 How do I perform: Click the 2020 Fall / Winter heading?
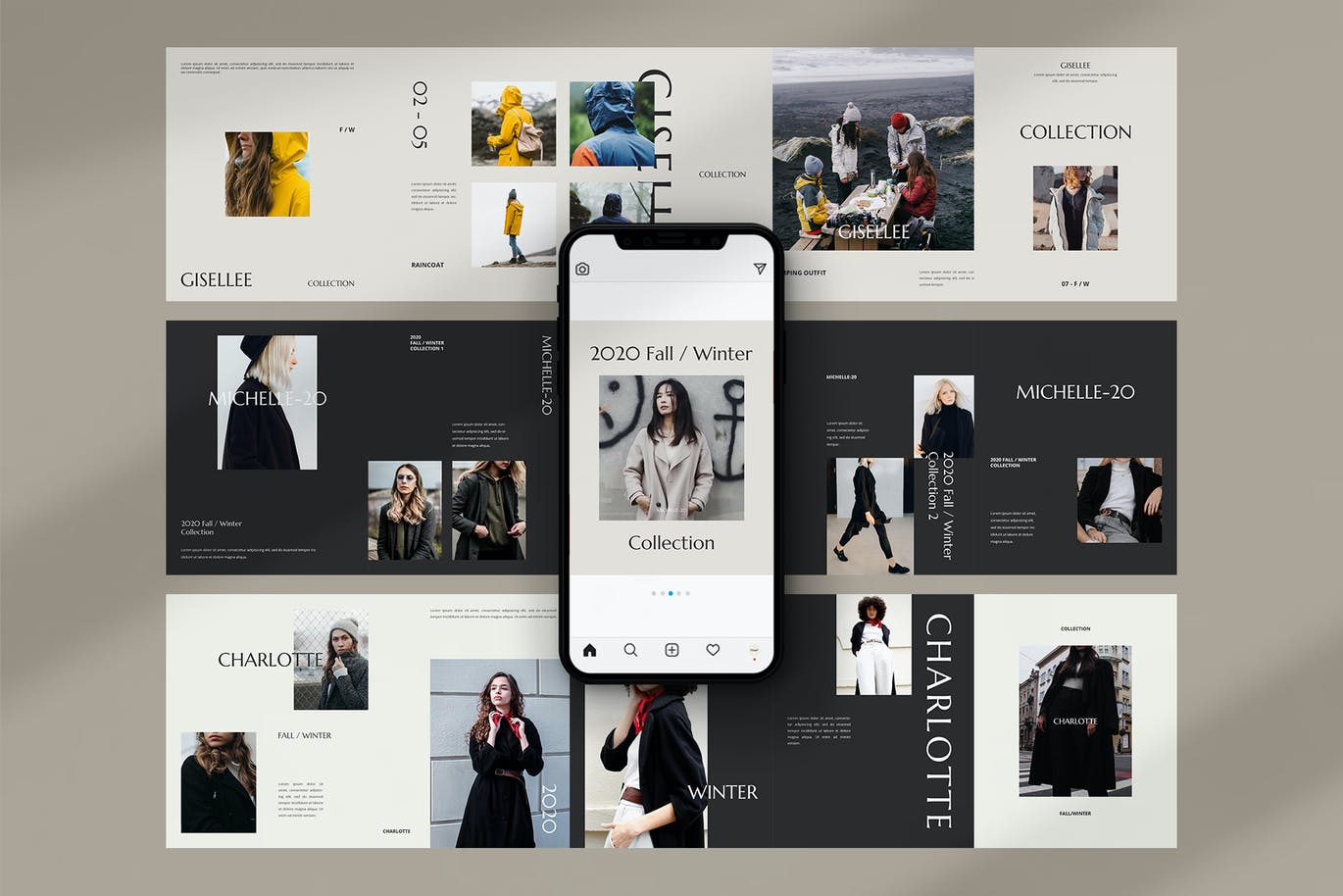[x=671, y=354]
